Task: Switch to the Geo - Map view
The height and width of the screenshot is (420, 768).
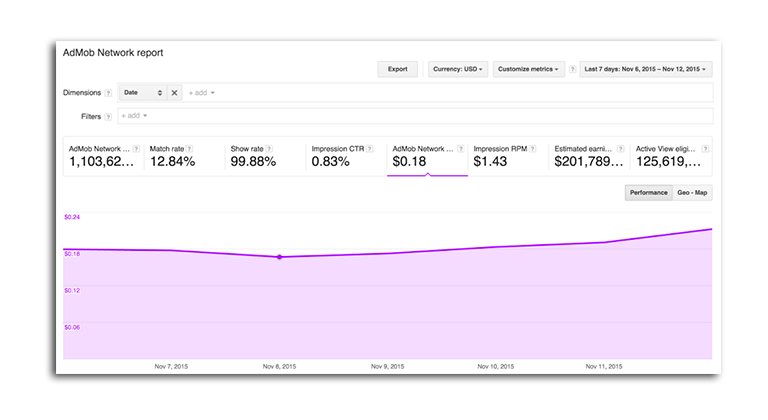Action: pos(692,193)
